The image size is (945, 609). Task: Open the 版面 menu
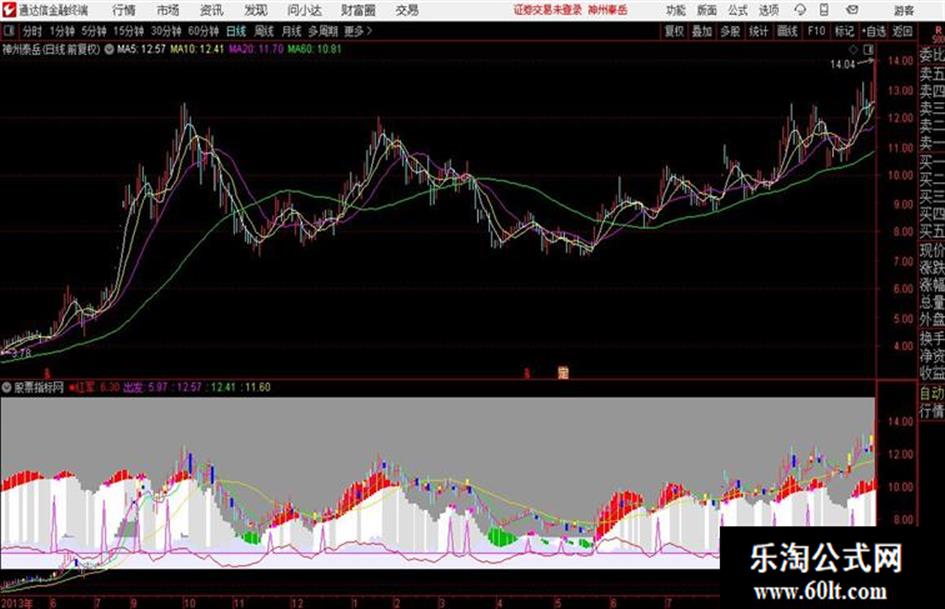[x=707, y=10]
